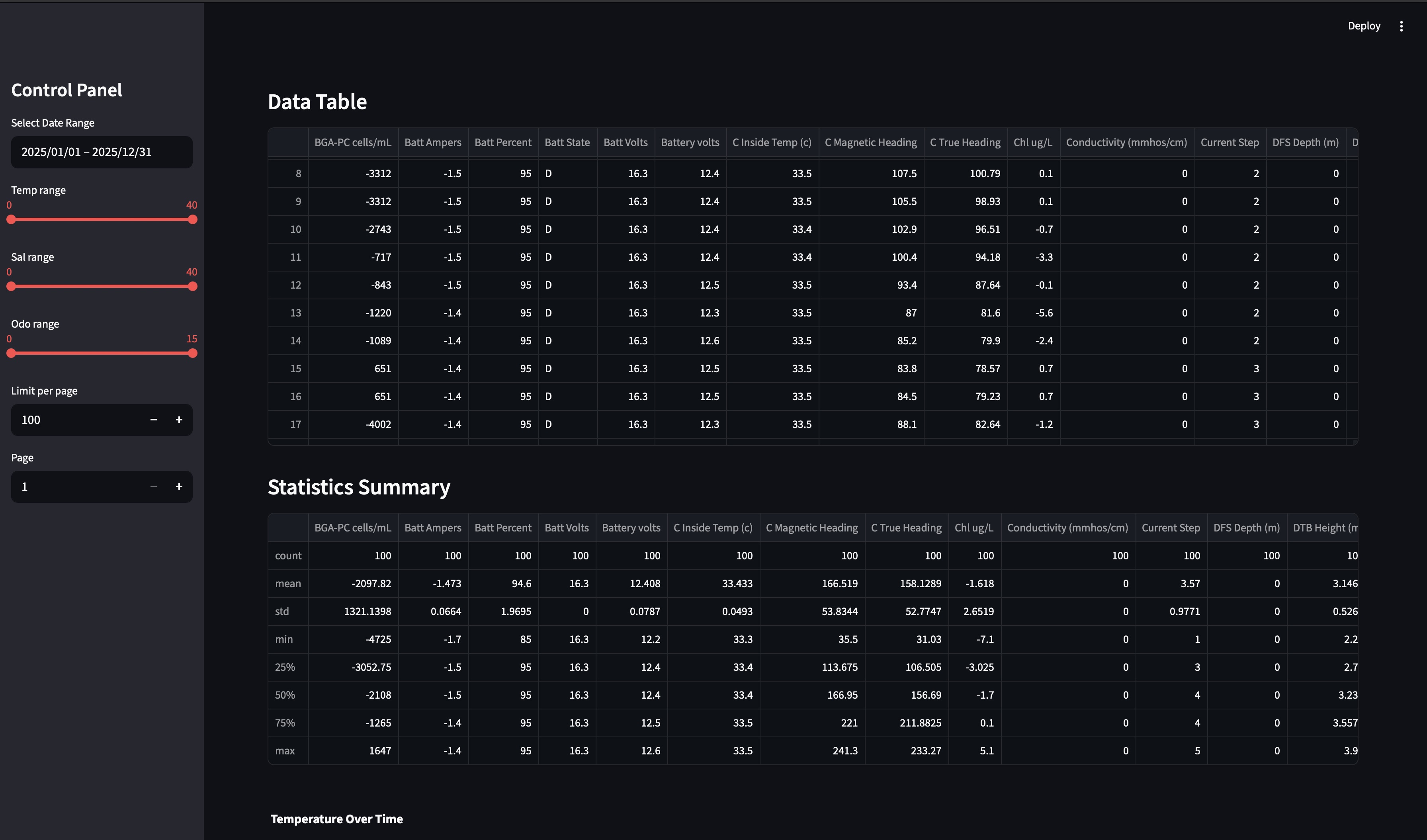Sort Data Table by Batt State header
The height and width of the screenshot is (840, 1427).
pos(567,143)
